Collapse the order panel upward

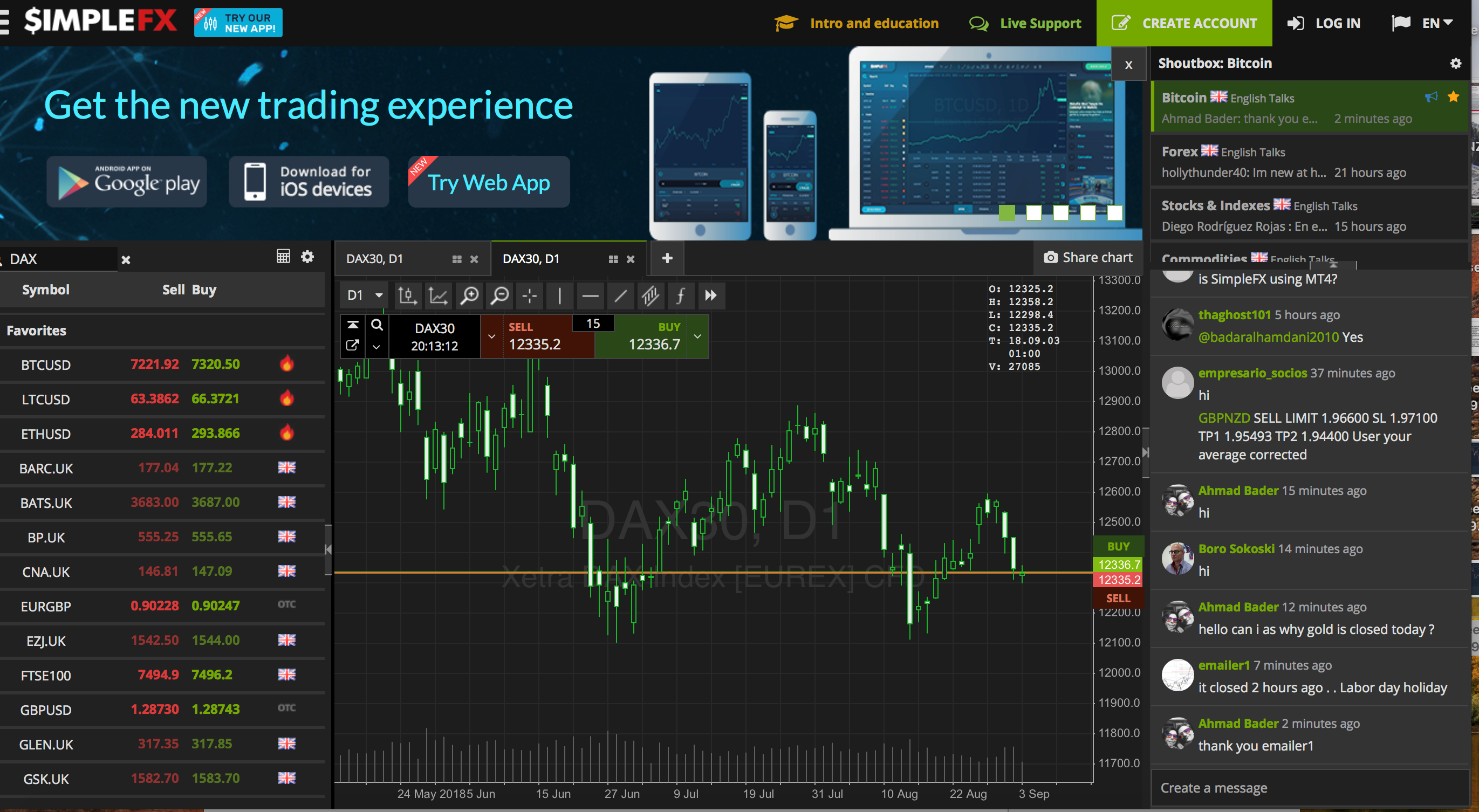[x=353, y=325]
